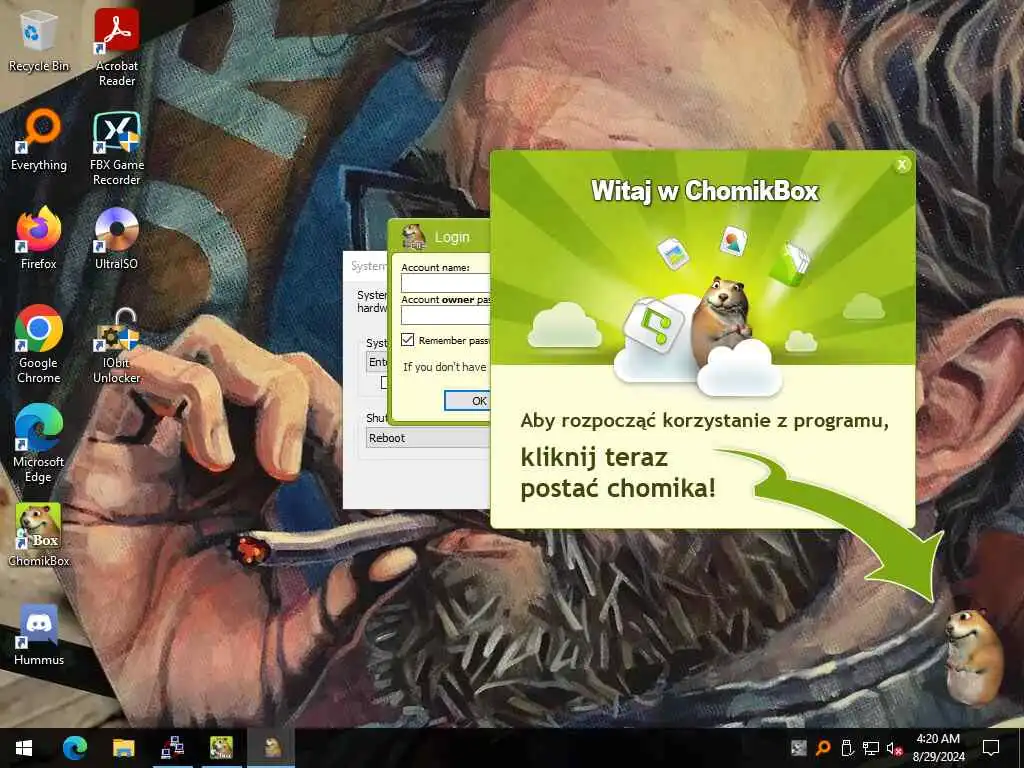Screen dimensions: 1024x768
Task: Open the notification center icon
Action: click(991, 748)
